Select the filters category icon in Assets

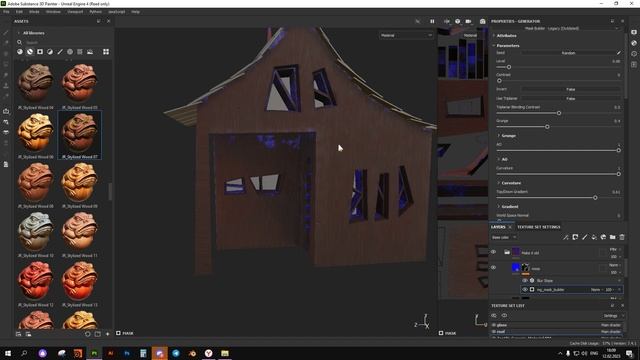pos(50,52)
